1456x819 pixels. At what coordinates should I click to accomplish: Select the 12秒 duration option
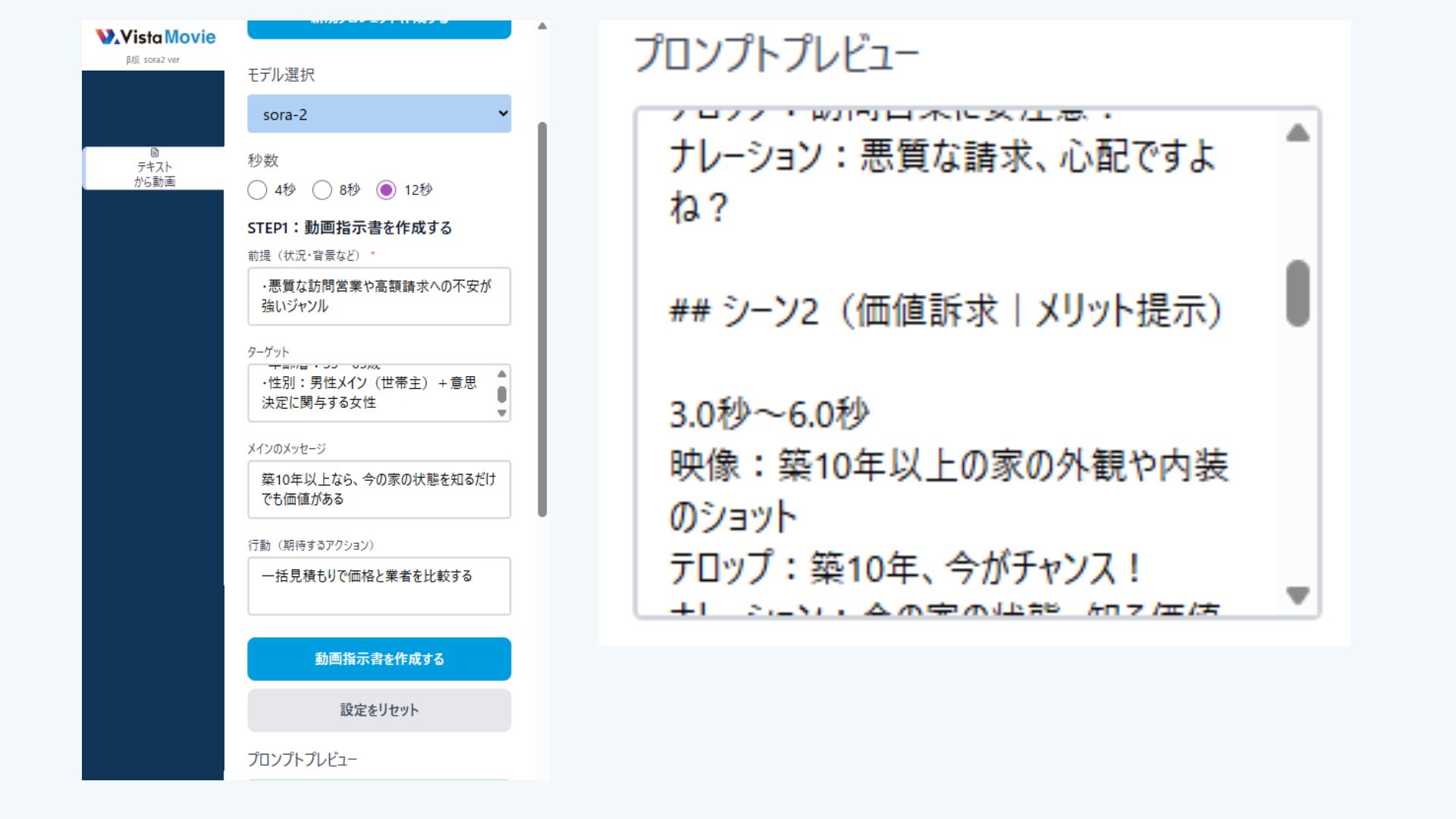pos(386,190)
